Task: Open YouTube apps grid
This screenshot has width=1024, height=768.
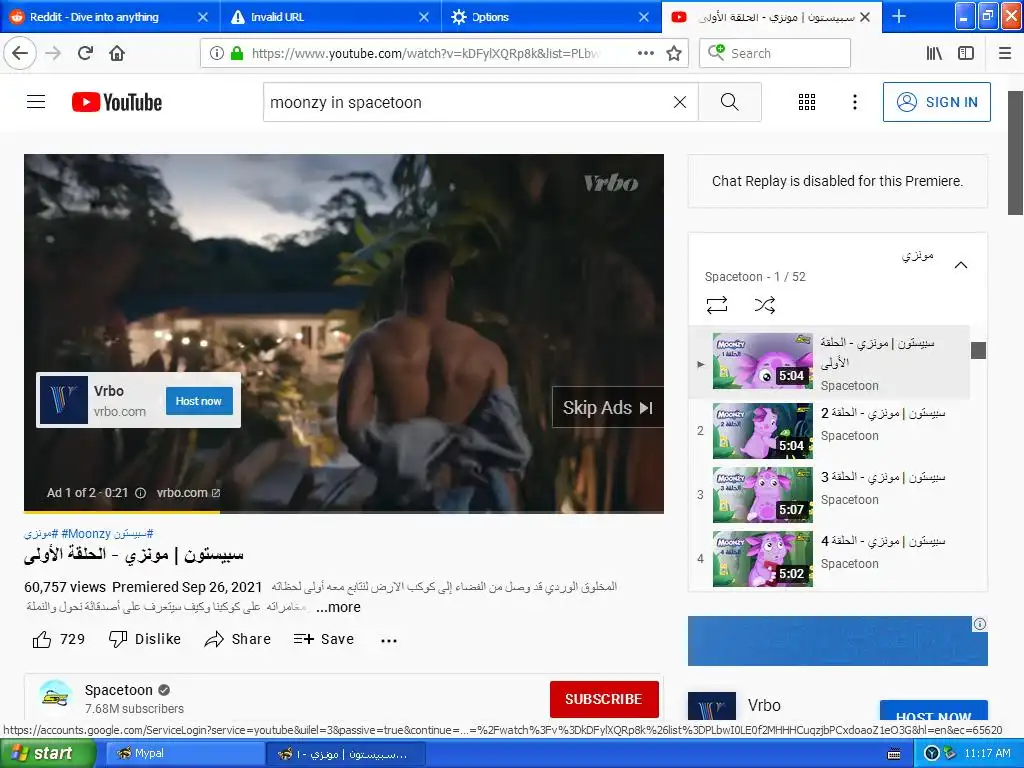Action: coord(807,102)
